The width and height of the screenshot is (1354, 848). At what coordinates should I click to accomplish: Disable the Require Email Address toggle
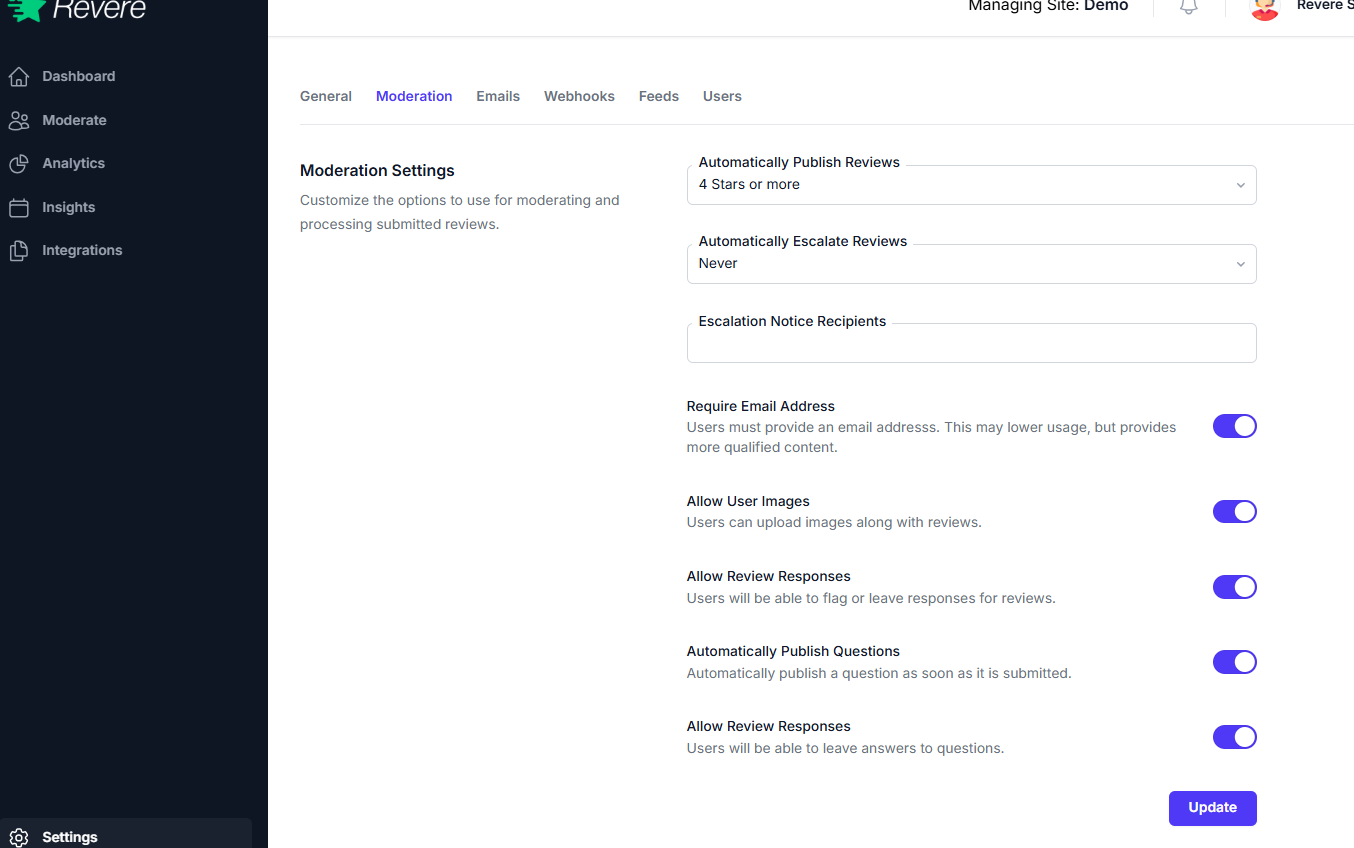1234,426
